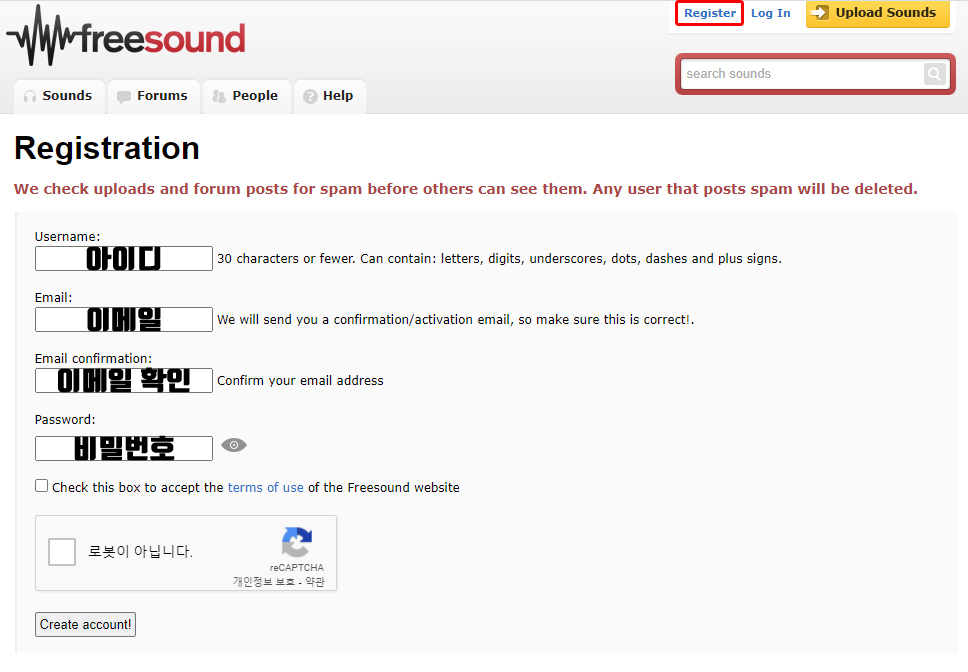
Task: Click the Create account! button
Action: [x=85, y=624]
